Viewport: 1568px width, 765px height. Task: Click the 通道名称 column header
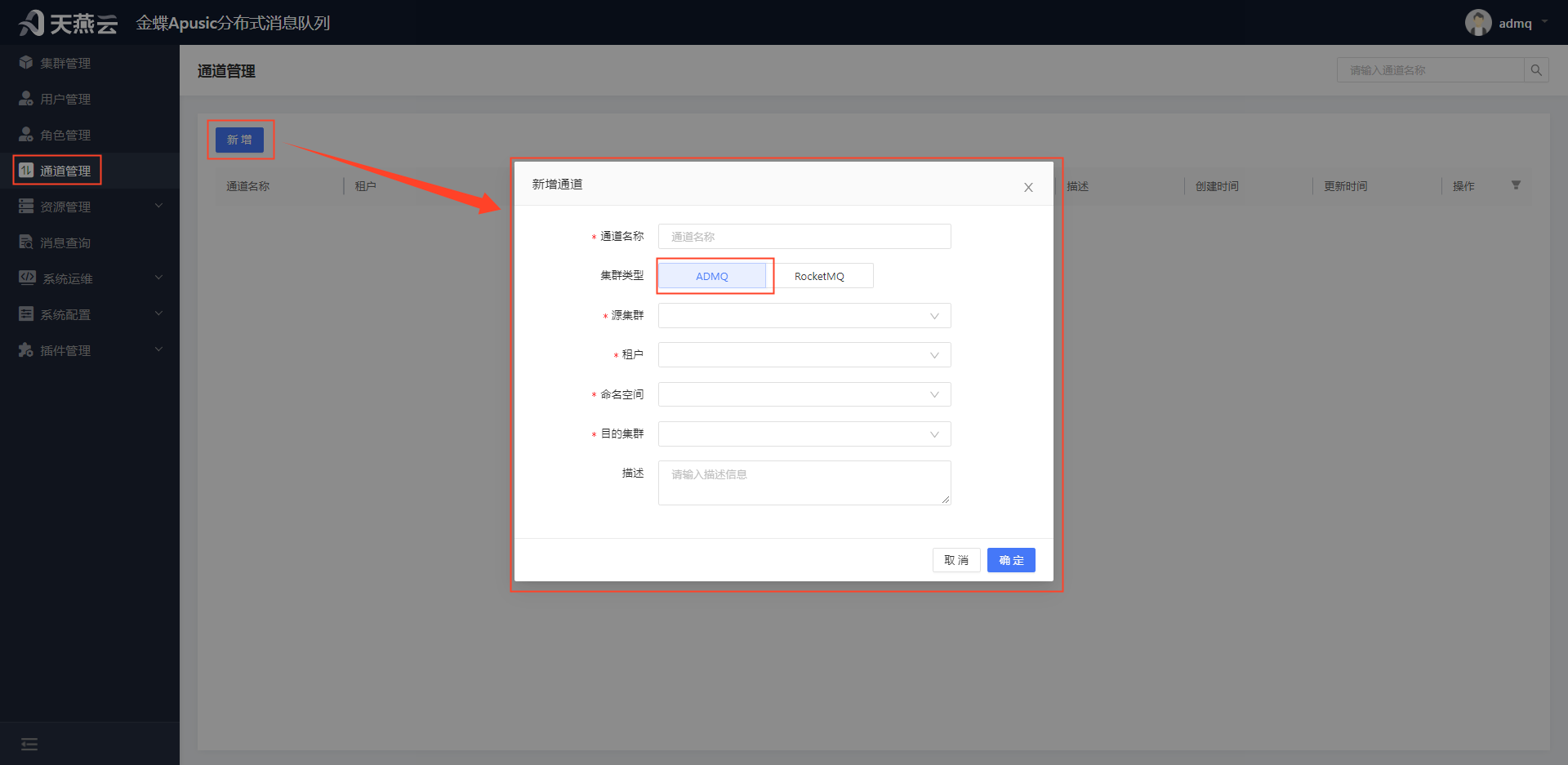[x=248, y=186]
